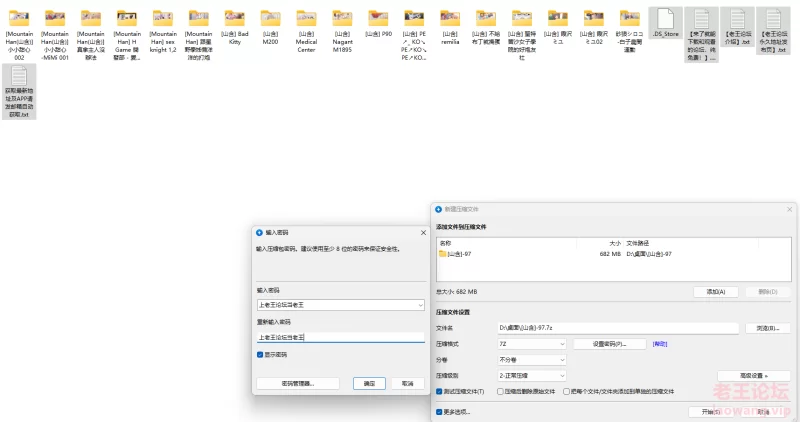Uncheck the 测试压缩文件 checkbox
The width and height of the screenshot is (800, 422).
click(x=440, y=391)
